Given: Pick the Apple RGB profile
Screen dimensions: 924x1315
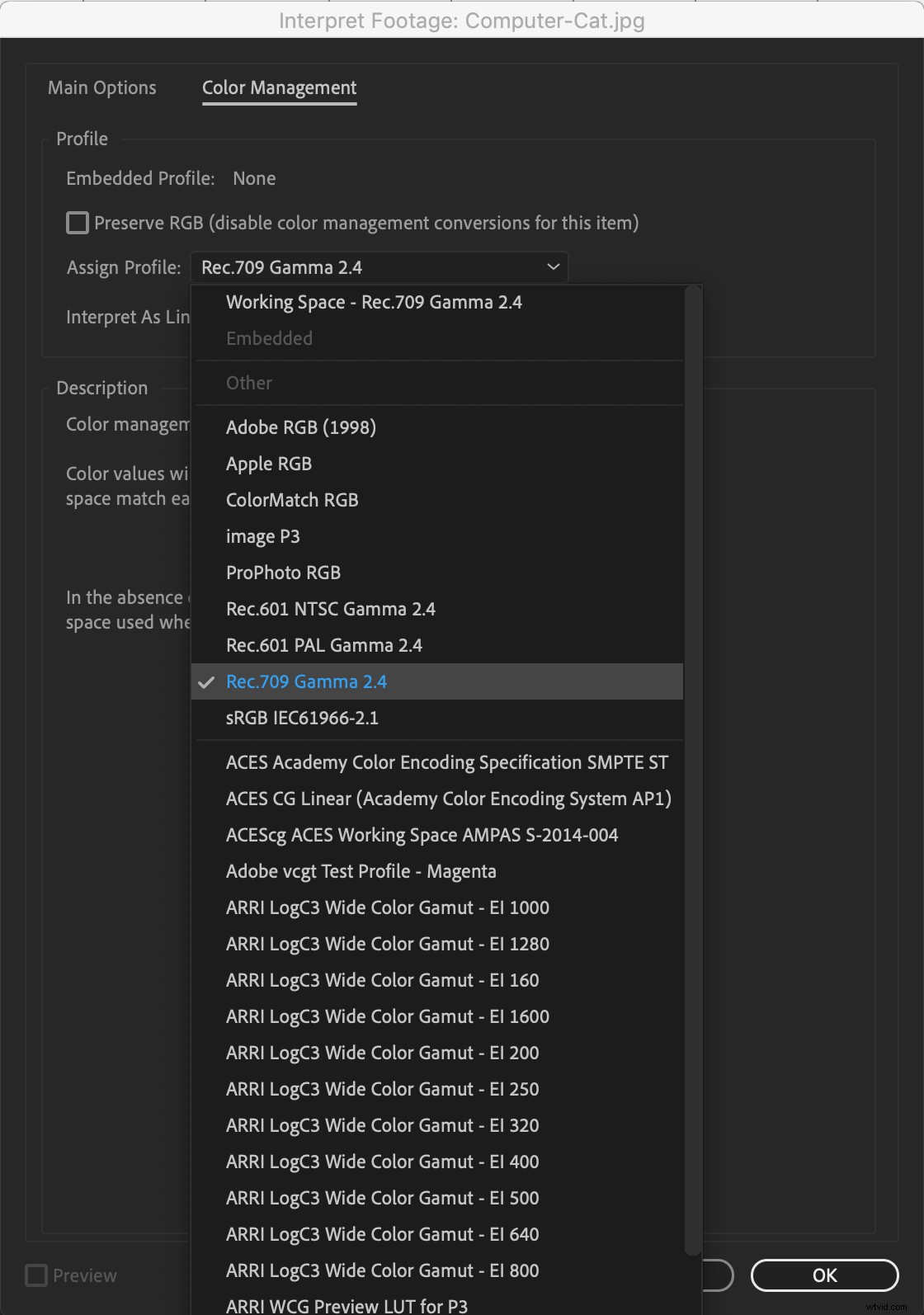Looking at the screenshot, I should 437,464.
